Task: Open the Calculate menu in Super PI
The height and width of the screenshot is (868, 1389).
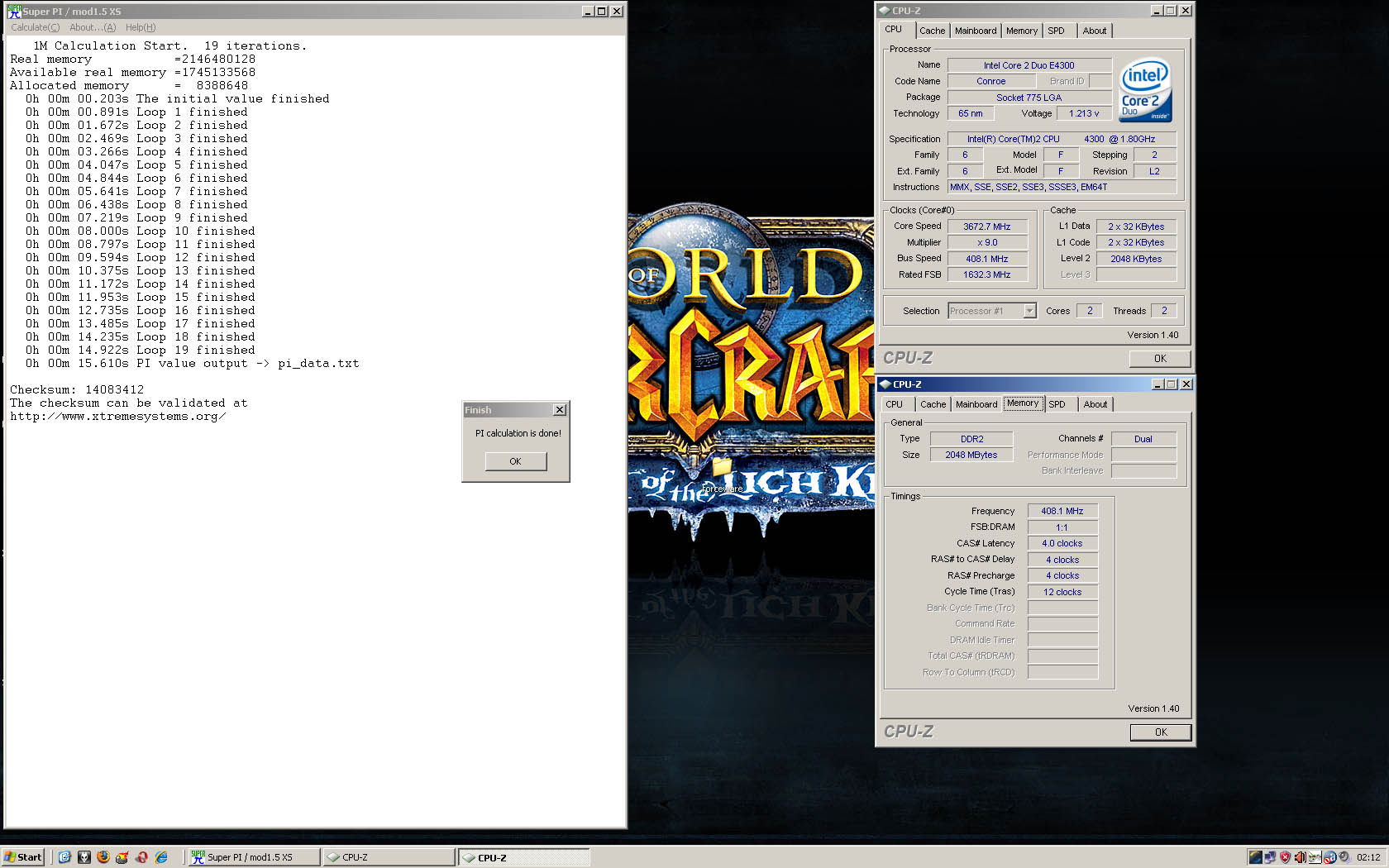Action: 35,27
